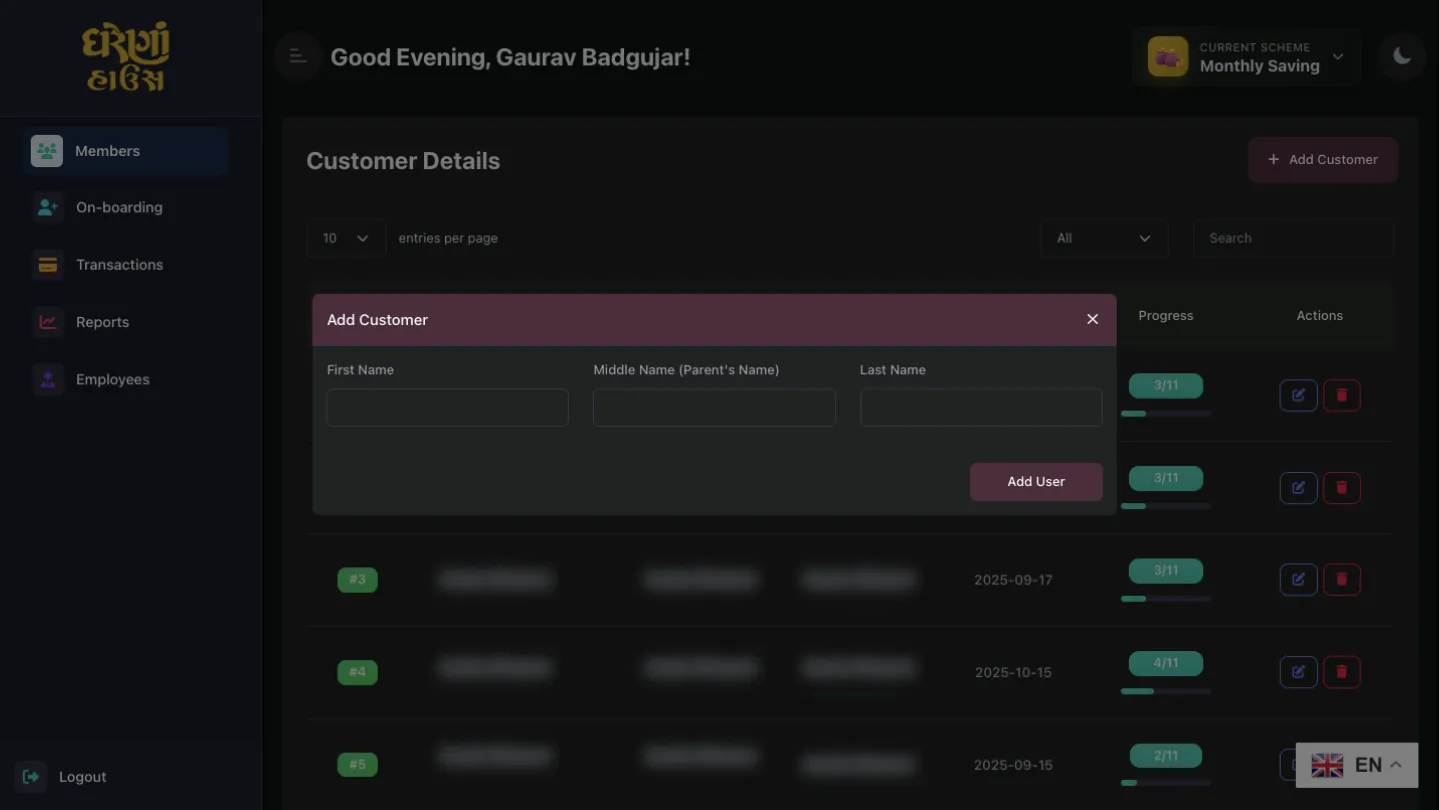Click the Transactions card icon
The image size is (1439, 810).
click(47, 265)
